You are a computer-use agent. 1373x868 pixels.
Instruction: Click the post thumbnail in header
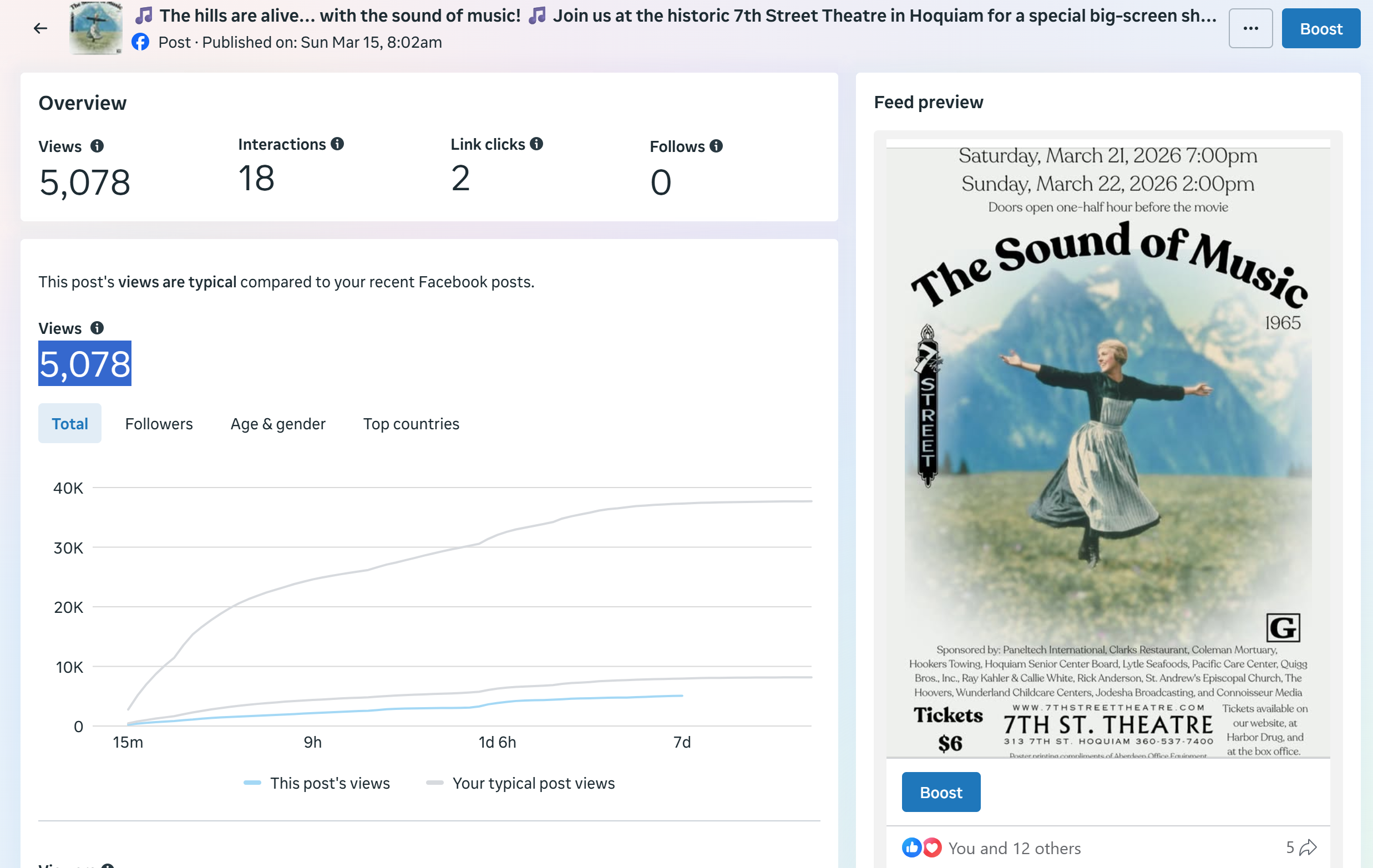[x=96, y=28]
